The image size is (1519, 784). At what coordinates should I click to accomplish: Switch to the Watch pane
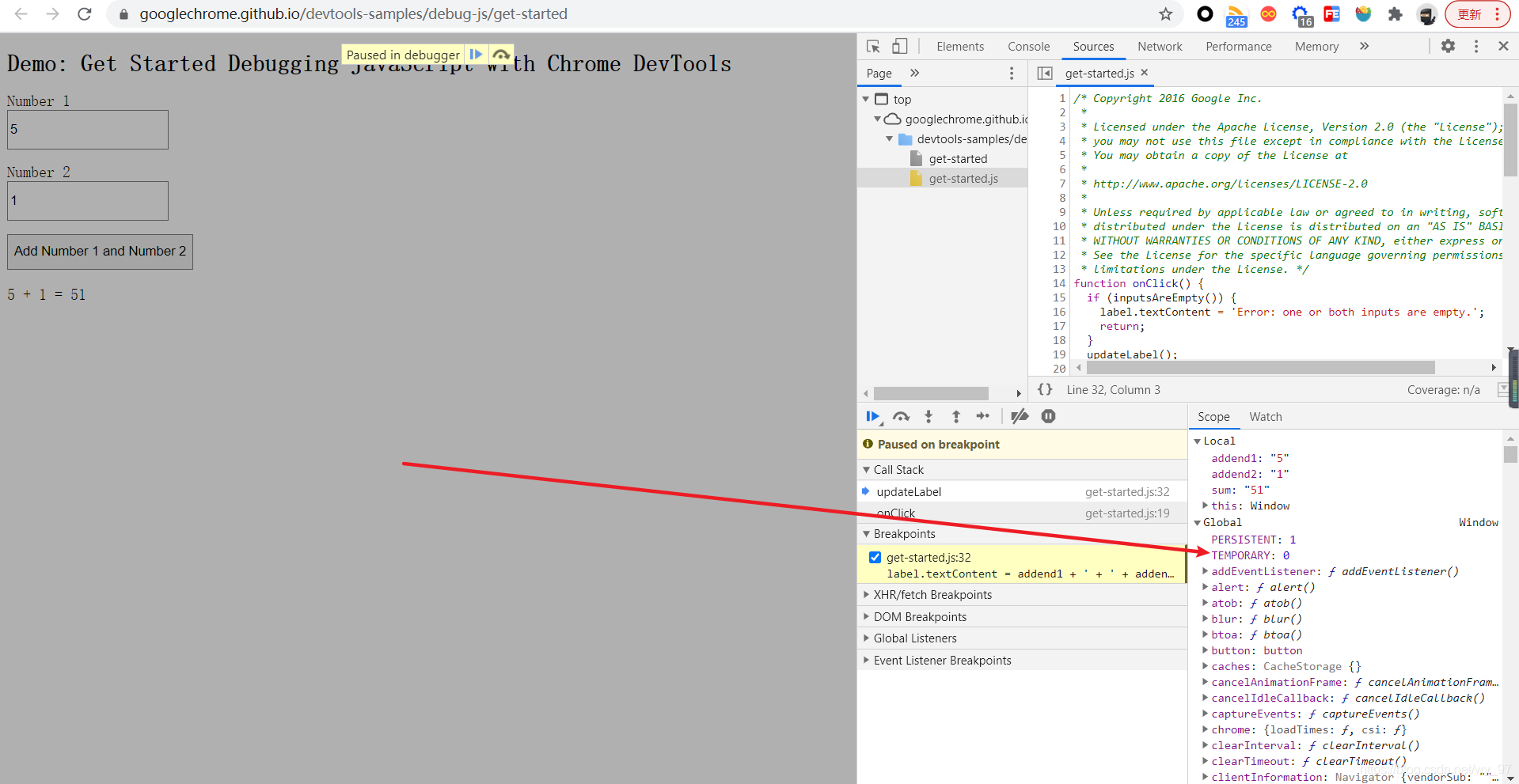pyautogui.click(x=1265, y=417)
